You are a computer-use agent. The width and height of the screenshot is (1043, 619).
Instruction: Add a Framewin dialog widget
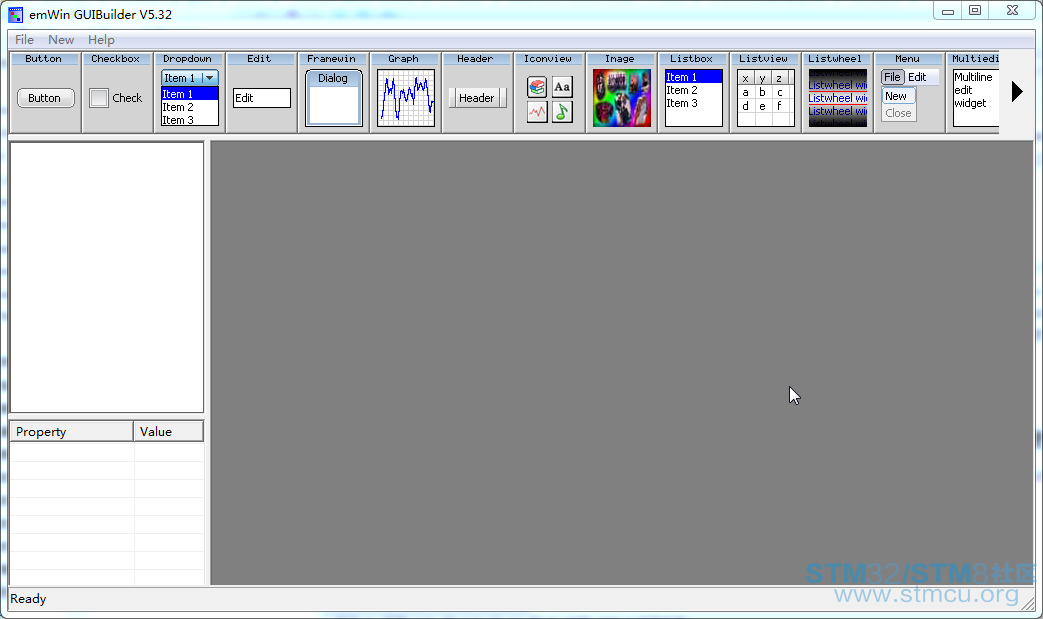click(333, 92)
